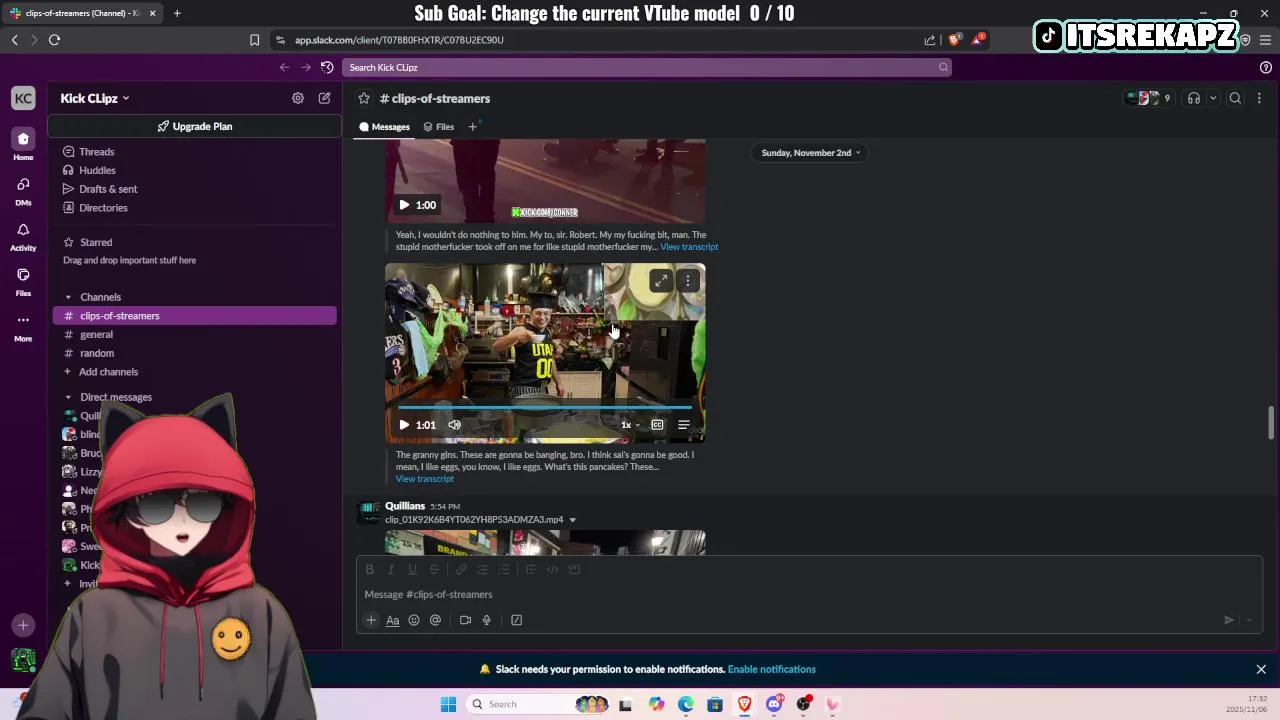
Task: Open the attach plus button in composer
Action: tap(371, 620)
